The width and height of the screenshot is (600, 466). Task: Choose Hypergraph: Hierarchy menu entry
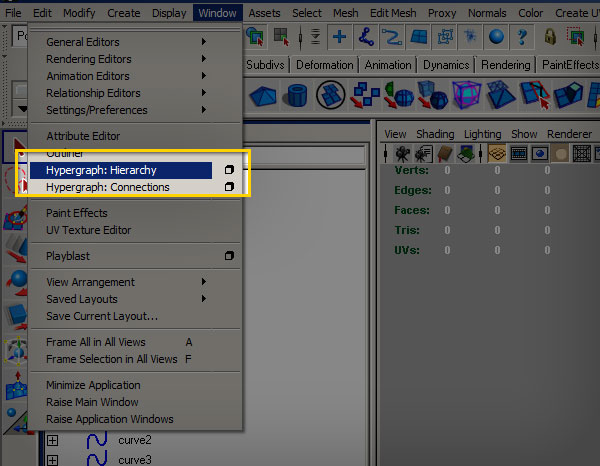(x=121, y=170)
